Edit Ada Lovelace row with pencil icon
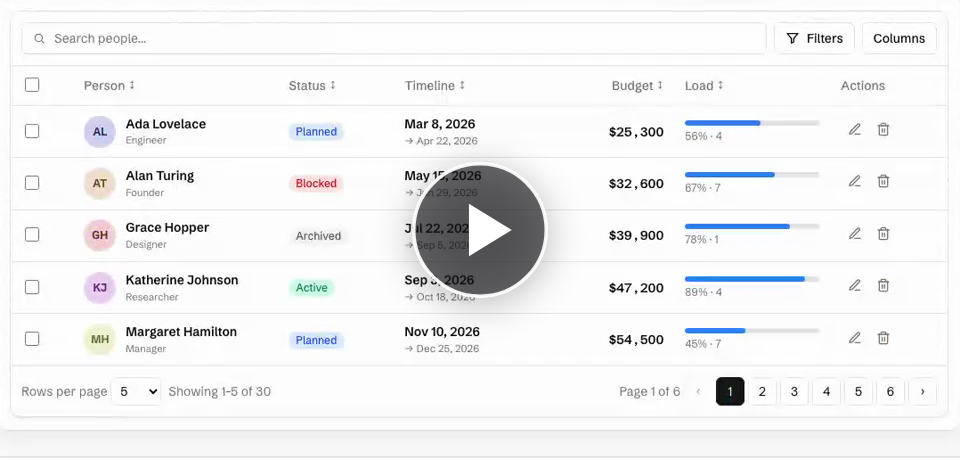960x460 pixels. point(855,129)
